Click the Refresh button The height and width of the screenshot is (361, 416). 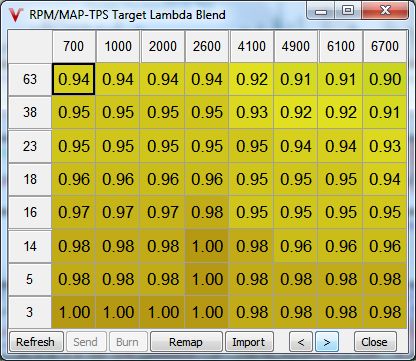click(x=36, y=342)
